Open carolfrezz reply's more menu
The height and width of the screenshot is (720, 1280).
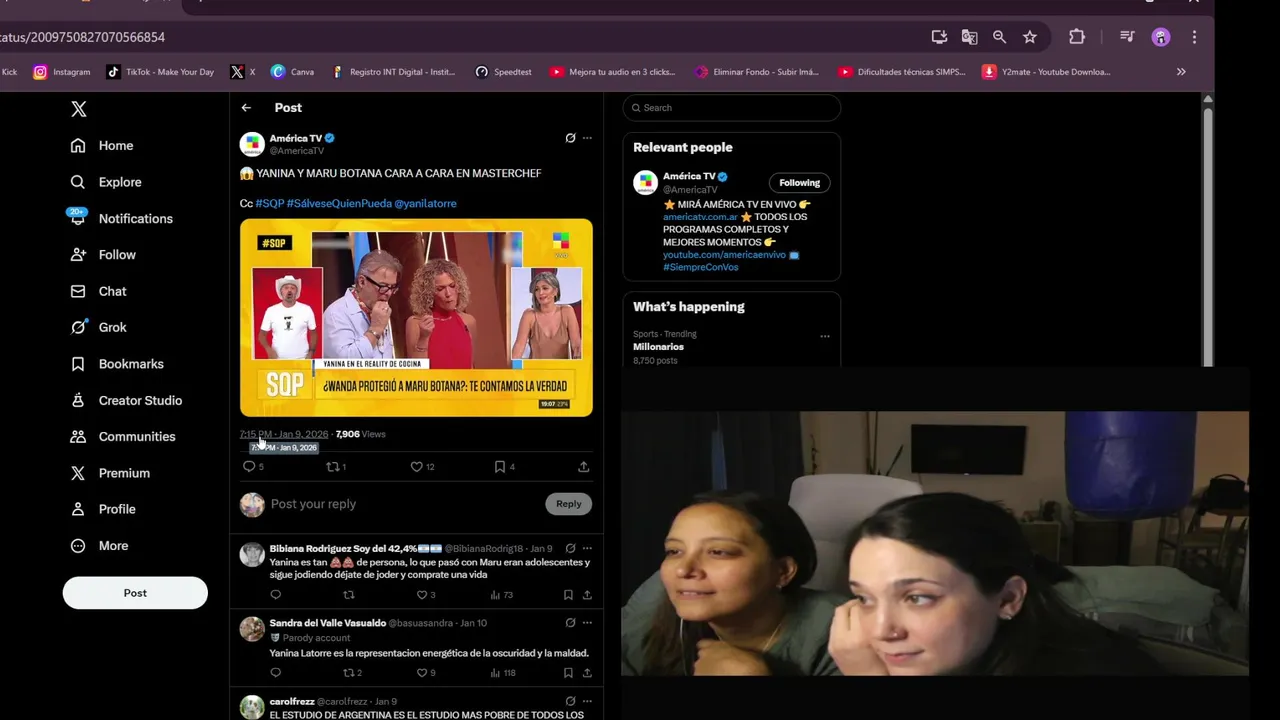[x=587, y=701]
